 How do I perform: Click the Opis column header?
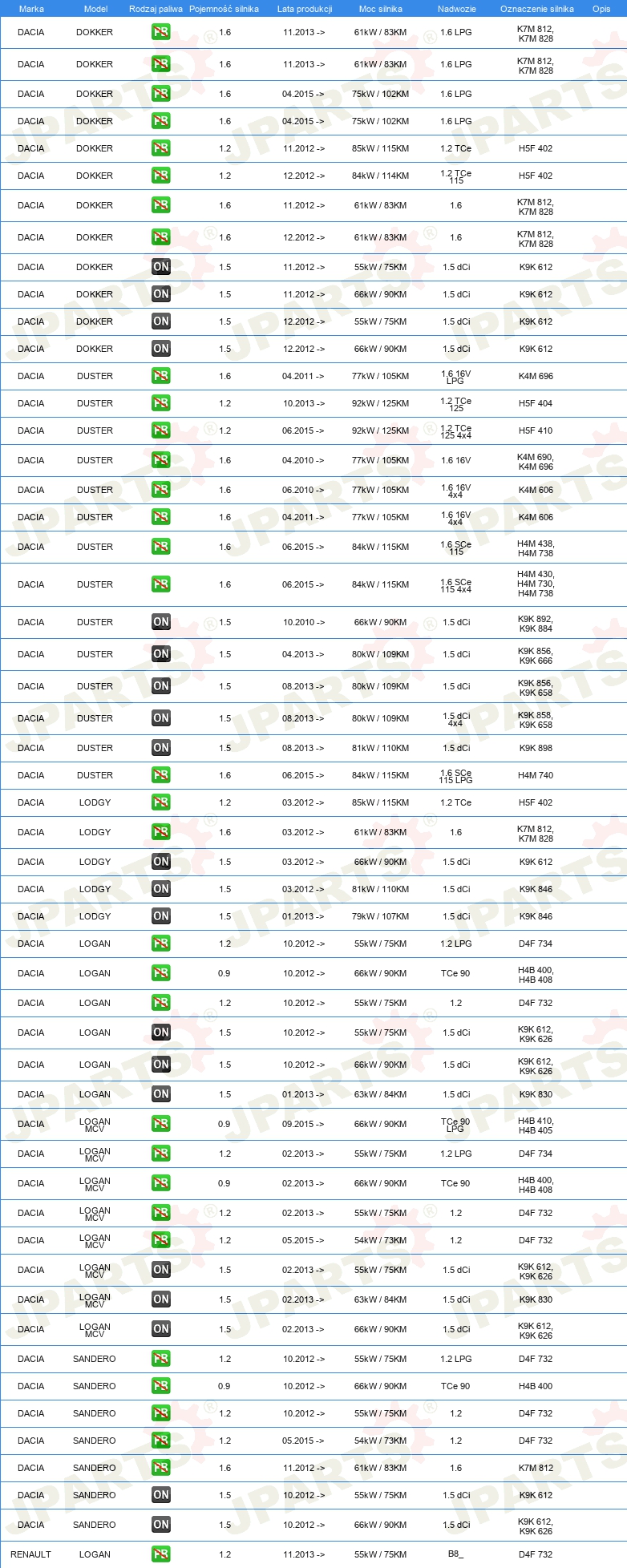[601, 9]
